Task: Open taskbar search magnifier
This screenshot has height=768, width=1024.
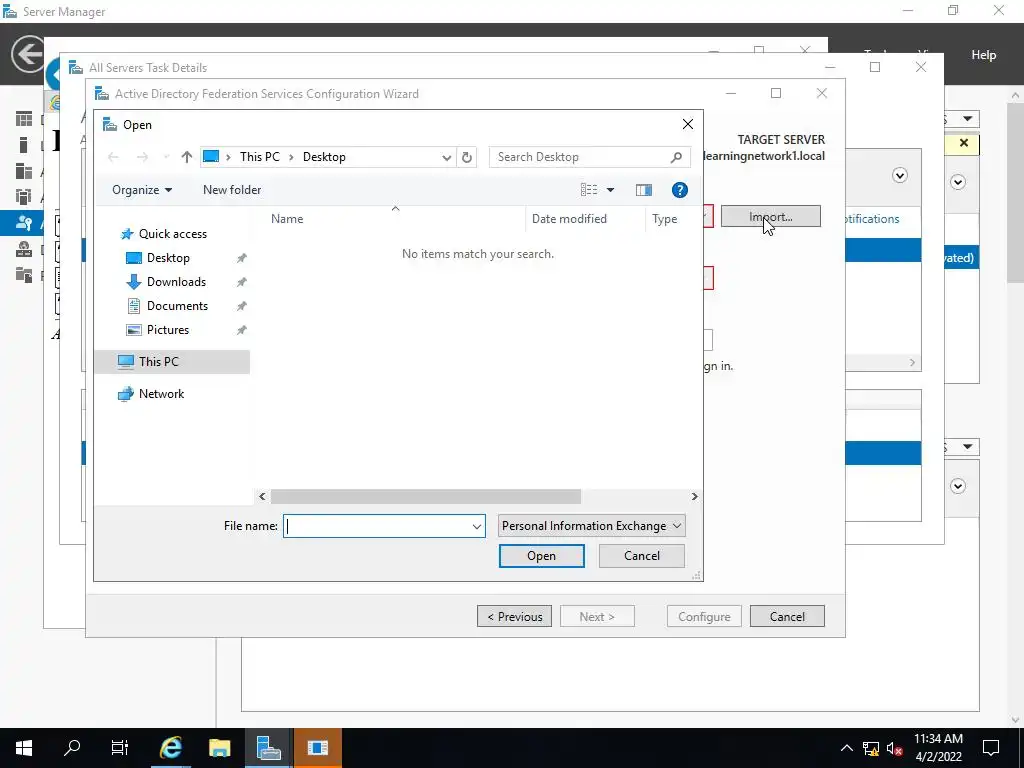Action: 72,748
